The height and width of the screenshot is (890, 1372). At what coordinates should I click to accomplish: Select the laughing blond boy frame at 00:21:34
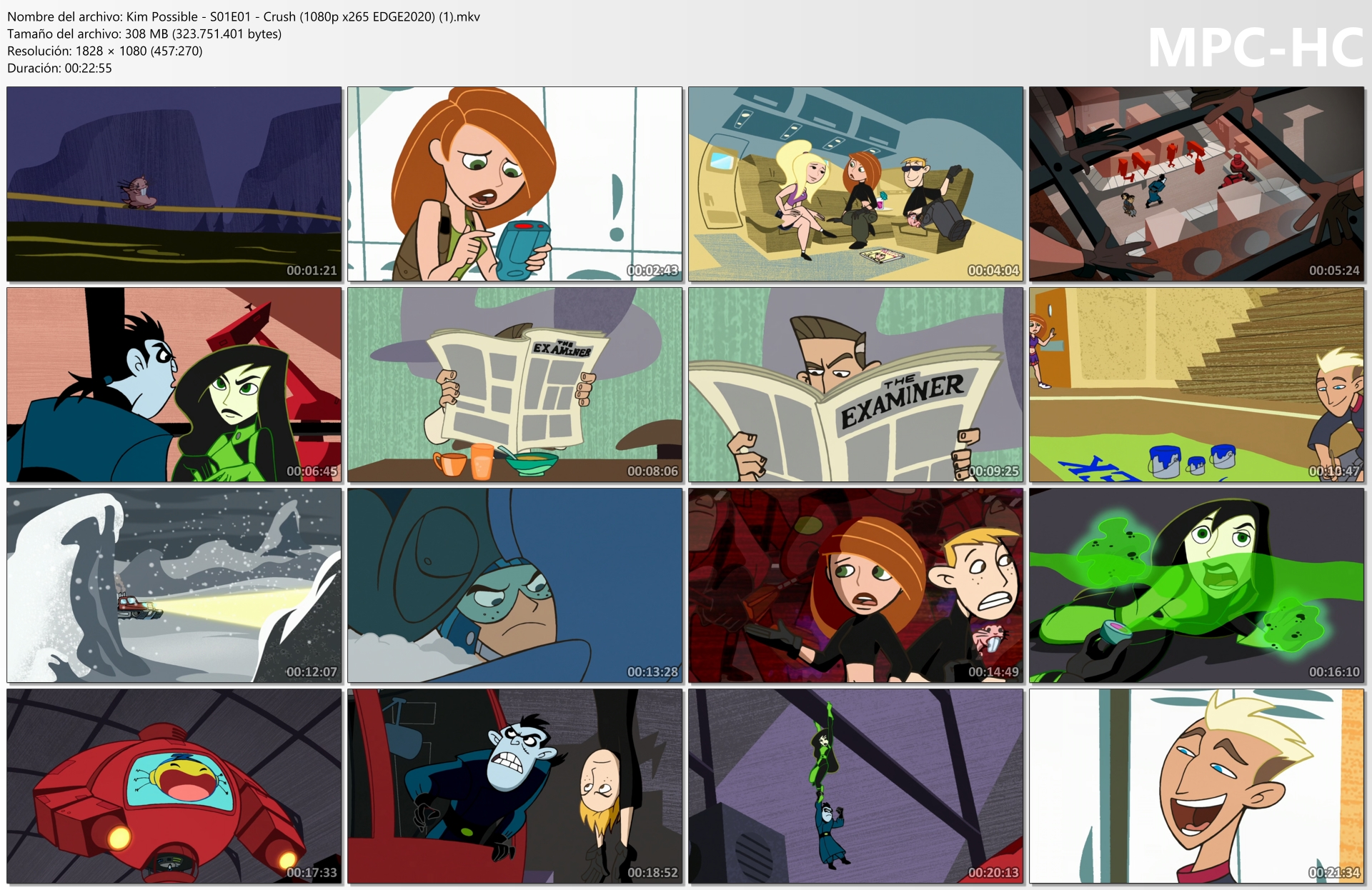click(x=1196, y=786)
